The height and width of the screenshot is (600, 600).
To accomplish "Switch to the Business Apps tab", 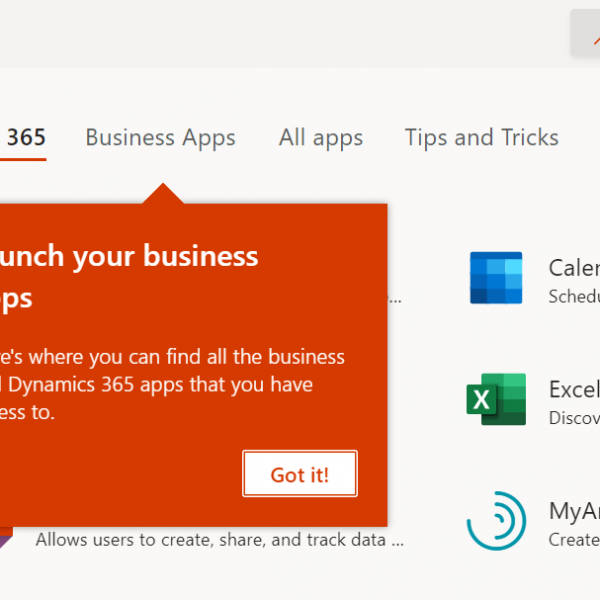I will (160, 138).
